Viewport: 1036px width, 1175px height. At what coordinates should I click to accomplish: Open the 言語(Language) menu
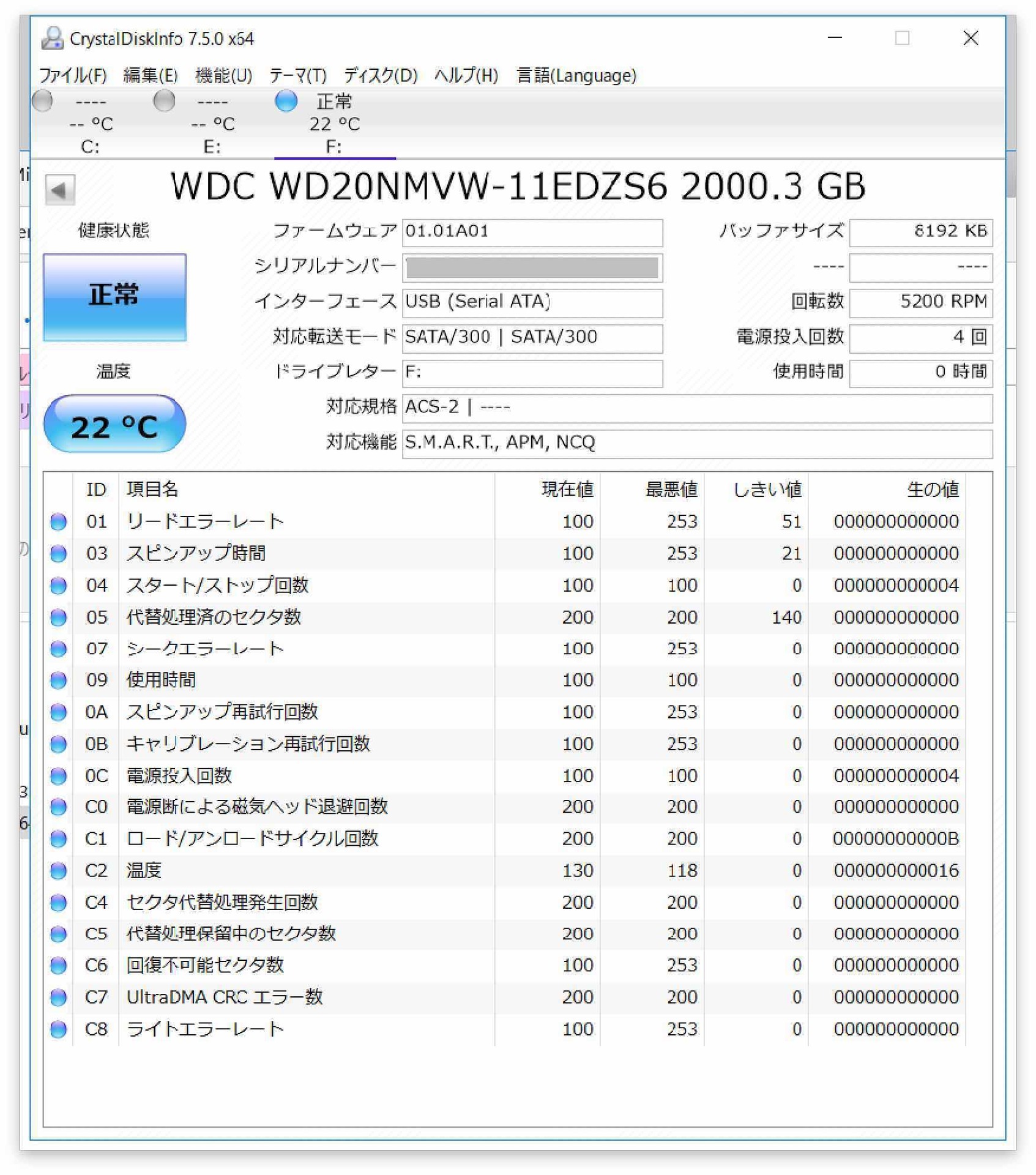(577, 75)
